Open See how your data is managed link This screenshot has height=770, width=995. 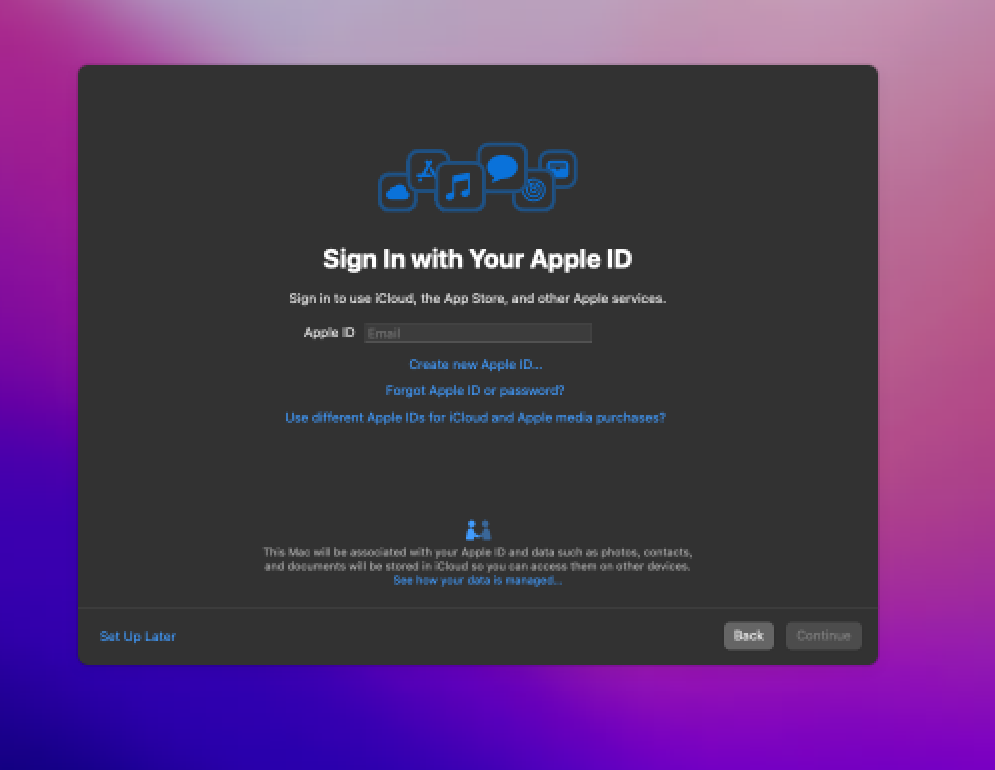[x=477, y=581]
